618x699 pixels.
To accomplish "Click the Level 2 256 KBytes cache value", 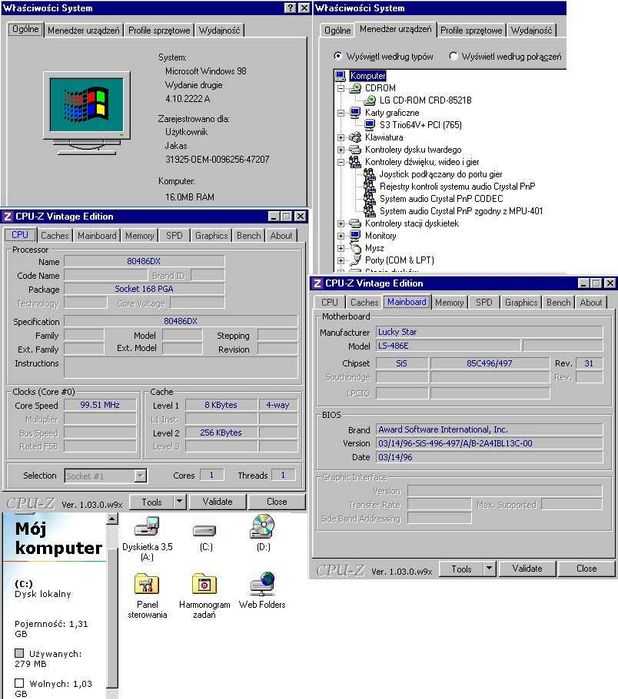I will point(221,432).
